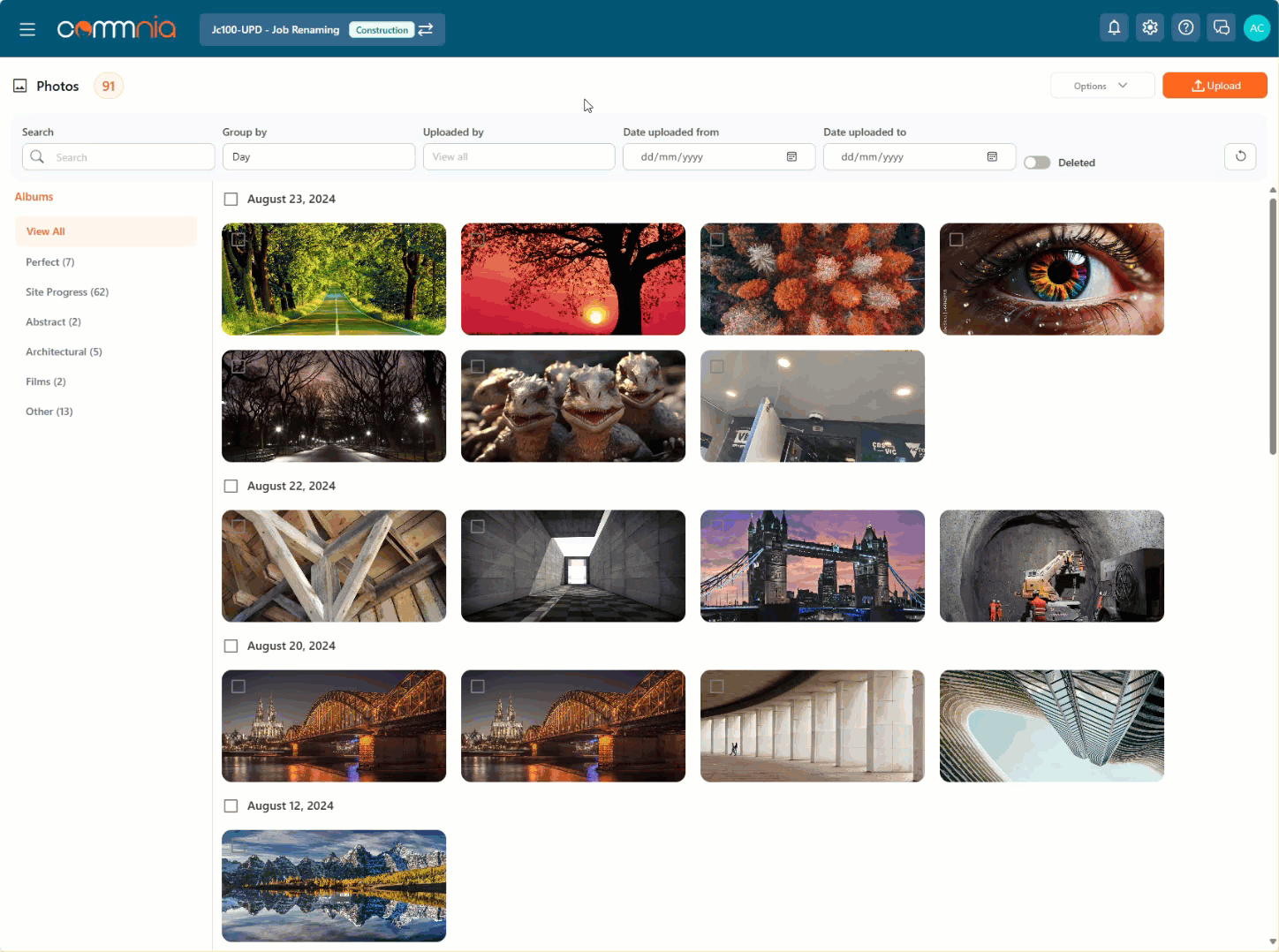Click the August 23, 2024 date heading
The width and height of the screenshot is (1279, 952).
[x=291, y=200]
